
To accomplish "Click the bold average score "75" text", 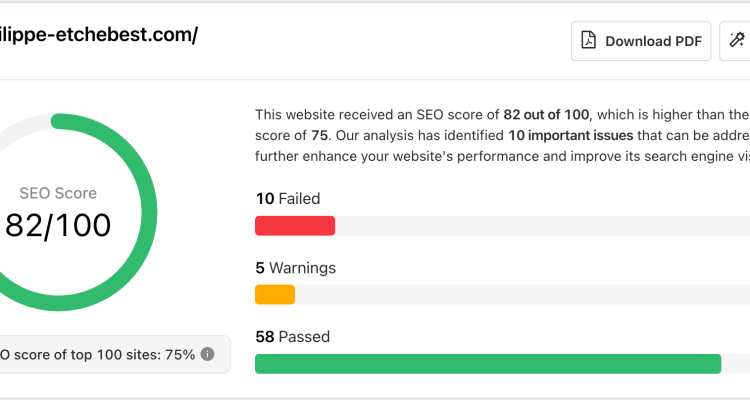I will click(320, 135).
